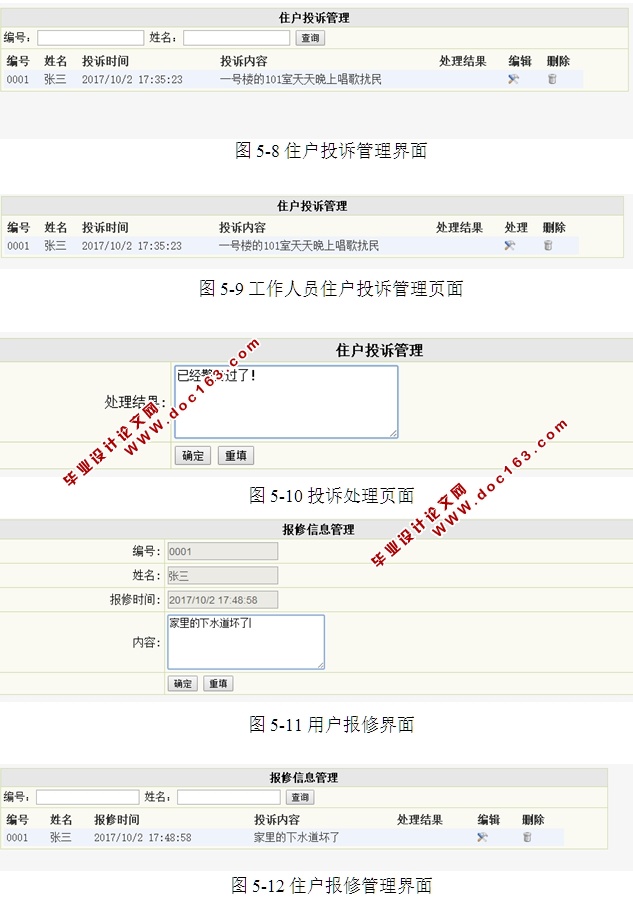
Task: Click 确定 button in repair form figure 5-11
Action: click(183, 683)
